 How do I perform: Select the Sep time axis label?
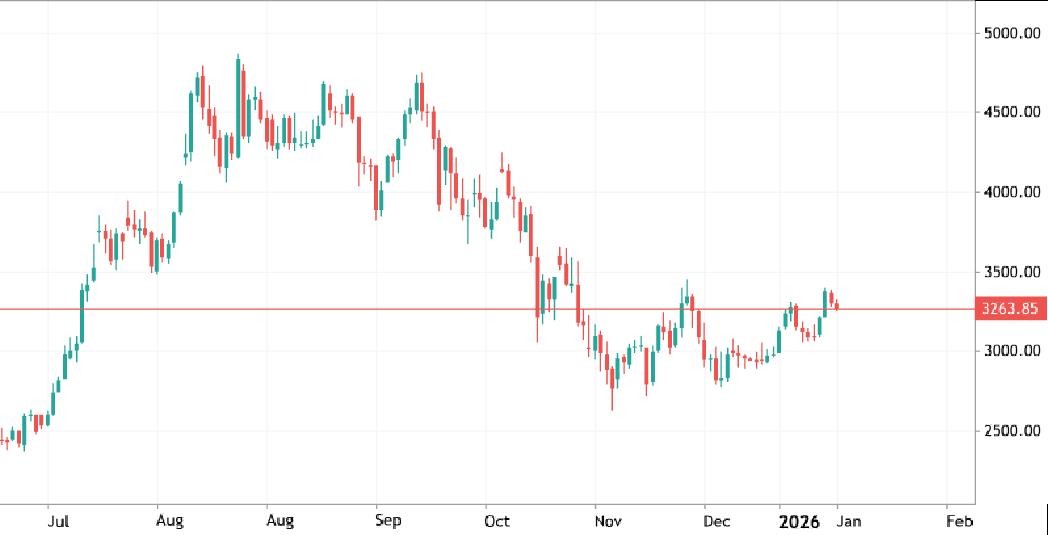389,521
